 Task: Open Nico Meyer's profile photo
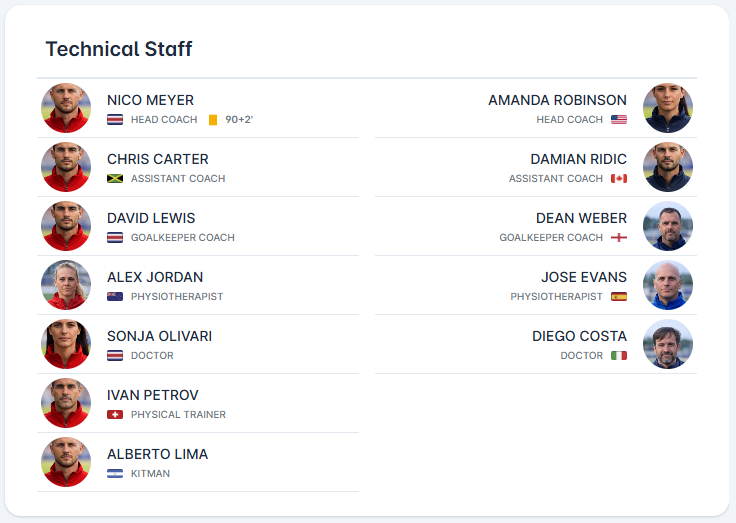tap(66, 108)
